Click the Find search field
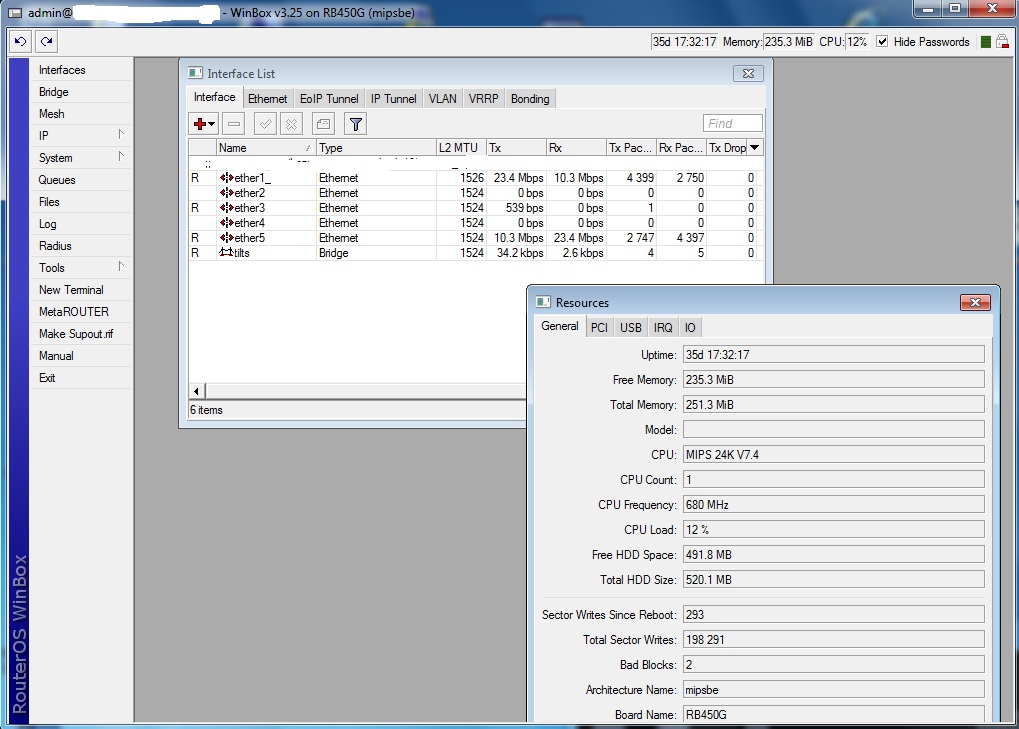The image size is (1019, 729). click(x=732, y=123)
